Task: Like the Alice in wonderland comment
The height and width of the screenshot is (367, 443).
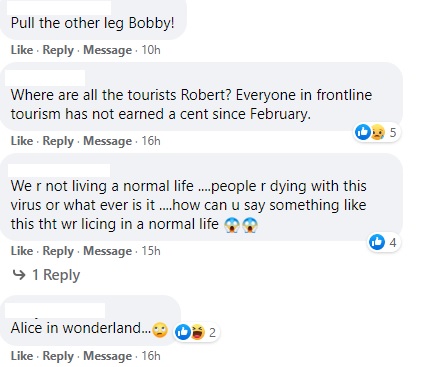Action: pos(22,356)
